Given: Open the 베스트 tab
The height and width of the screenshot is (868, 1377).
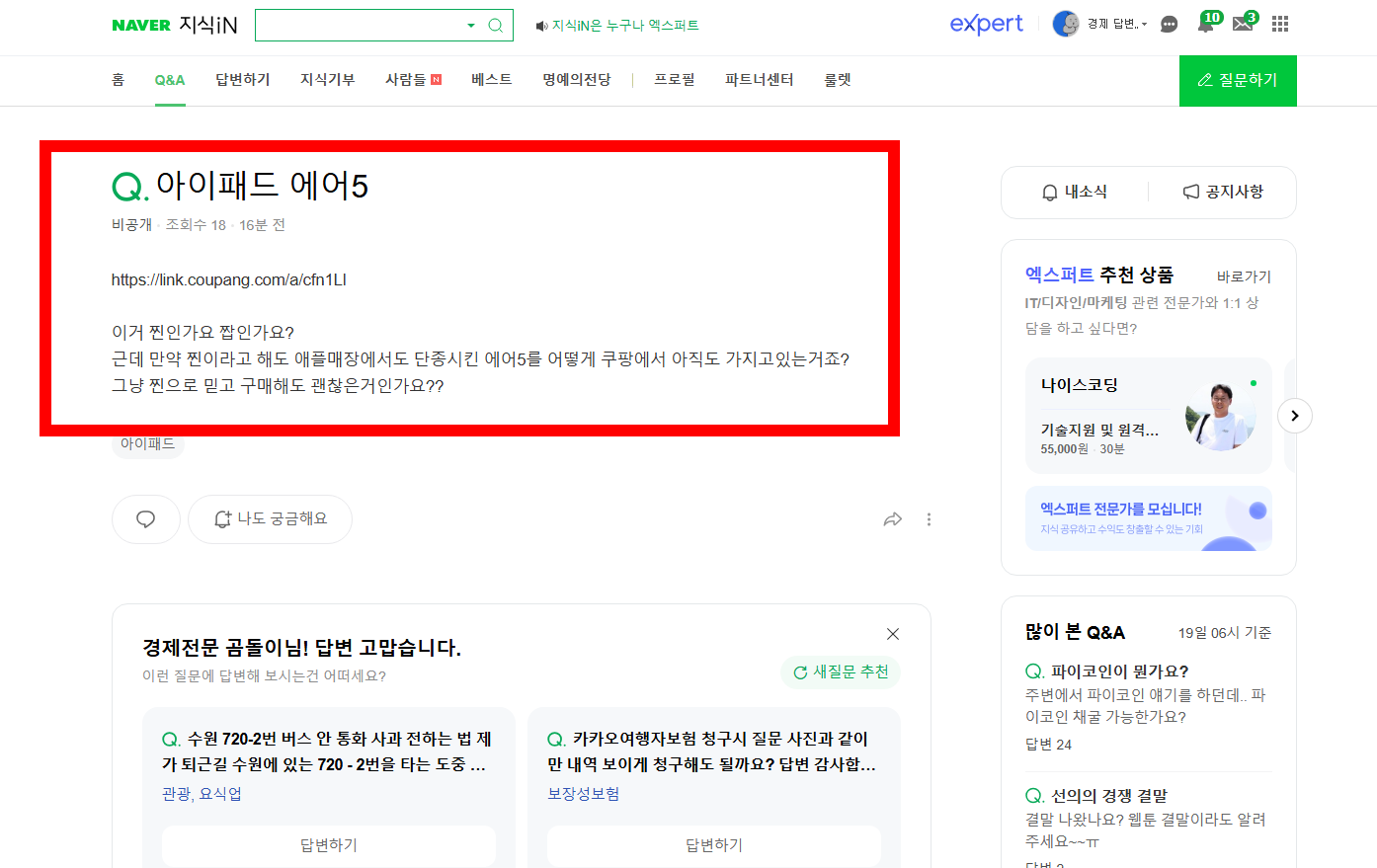Looking at the screenshot, I should [x=492, y=80].
